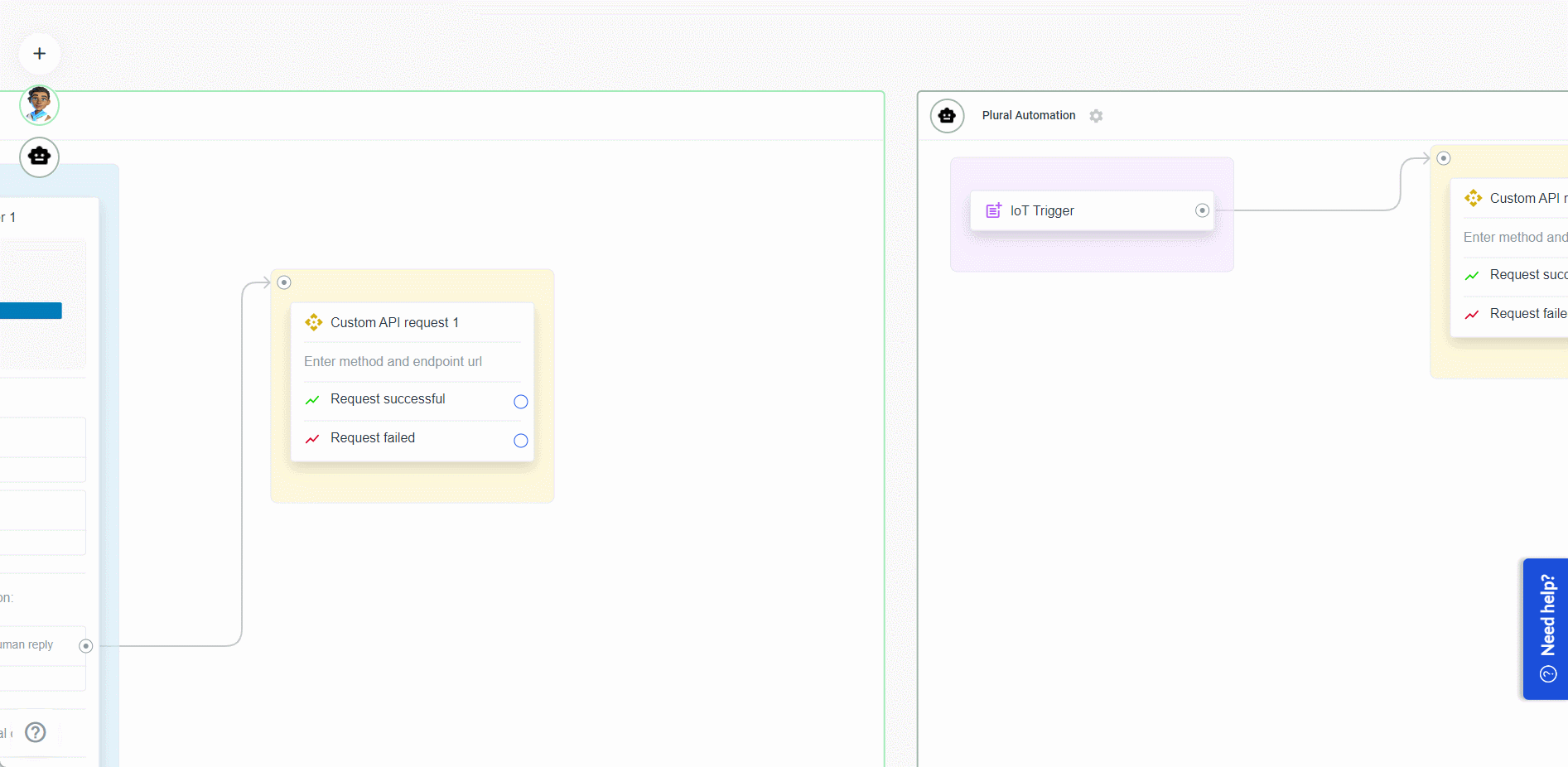Viewport: 1568px width, 767px height.
Task: Click the Enter method field in Plural Automation
Action: (x=1515, y=237)
